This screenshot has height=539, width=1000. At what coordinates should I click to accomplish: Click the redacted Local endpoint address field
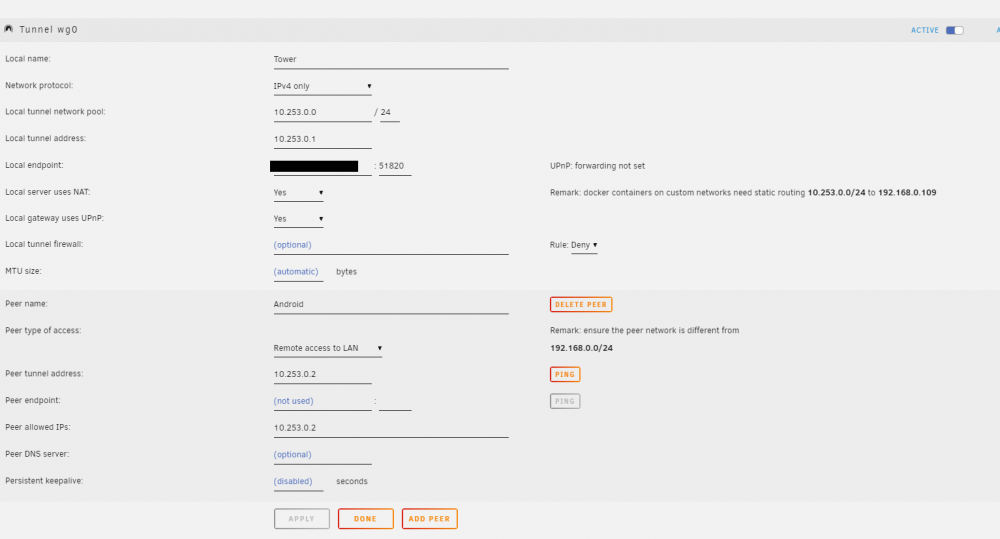point(321,166)
